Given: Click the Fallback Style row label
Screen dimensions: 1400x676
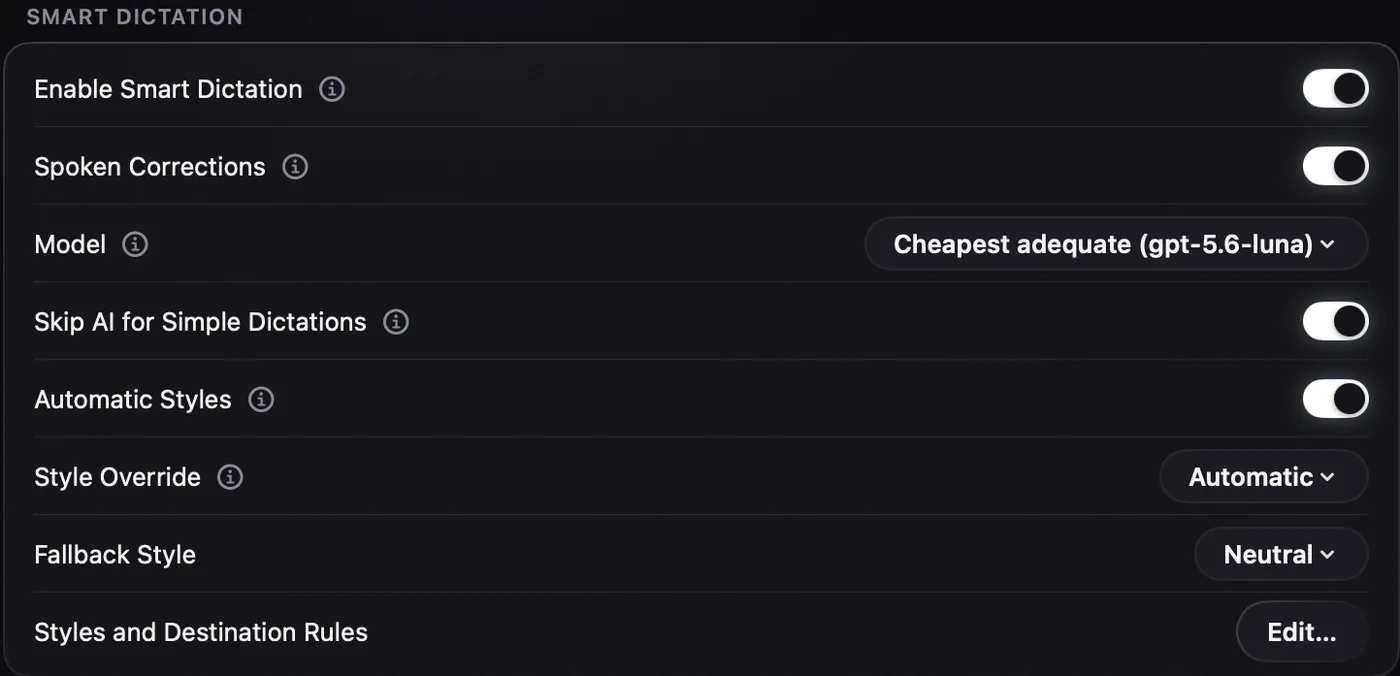Looking at the screenshot, I should tap(115, 555).
